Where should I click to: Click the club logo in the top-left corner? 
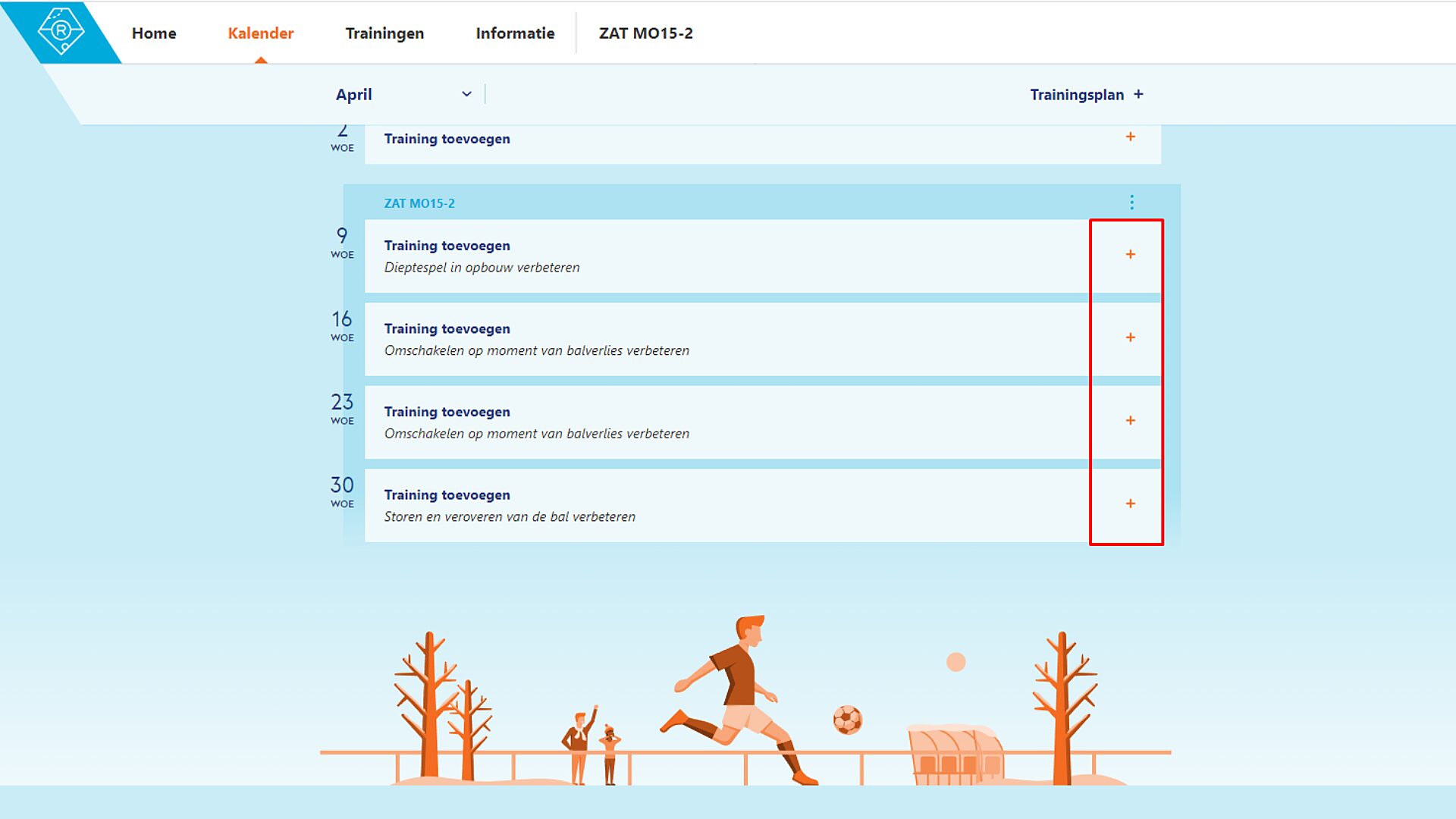(61, 30)
